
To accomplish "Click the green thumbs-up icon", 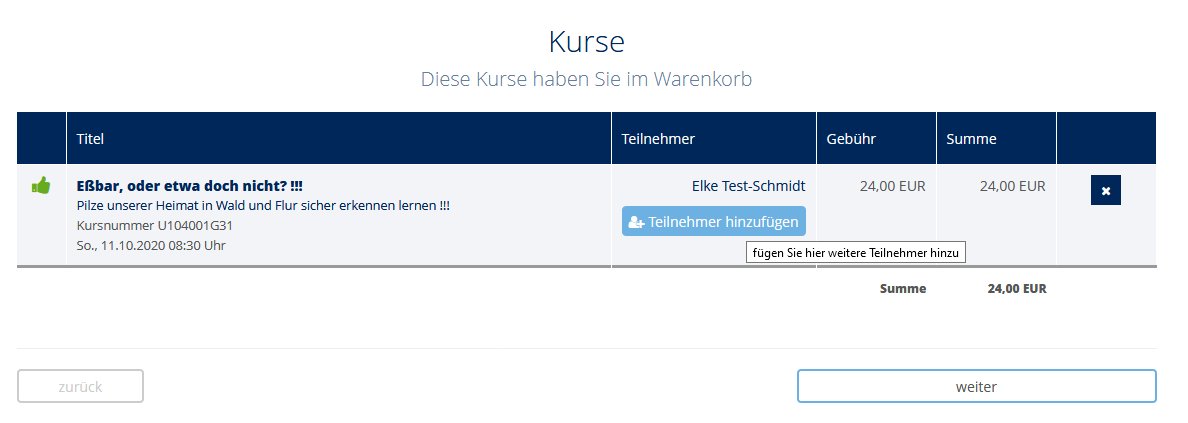I will click(x=41, y=185).
